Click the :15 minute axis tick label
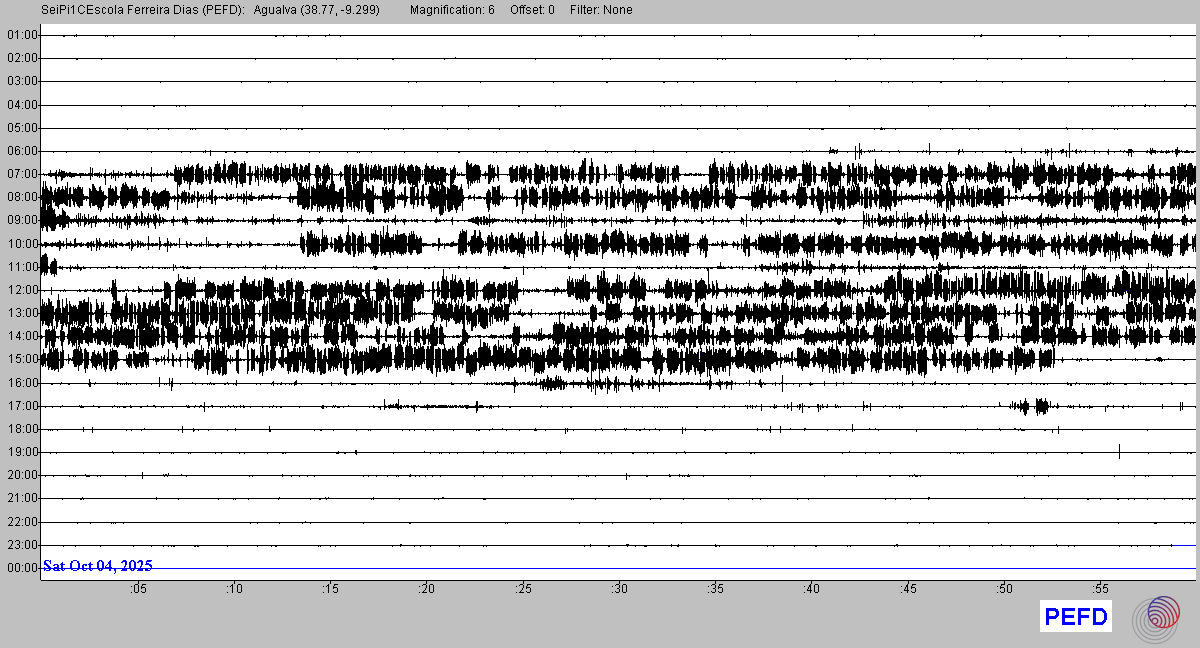This screenshot has width=1200, height=648. [330, 589]
